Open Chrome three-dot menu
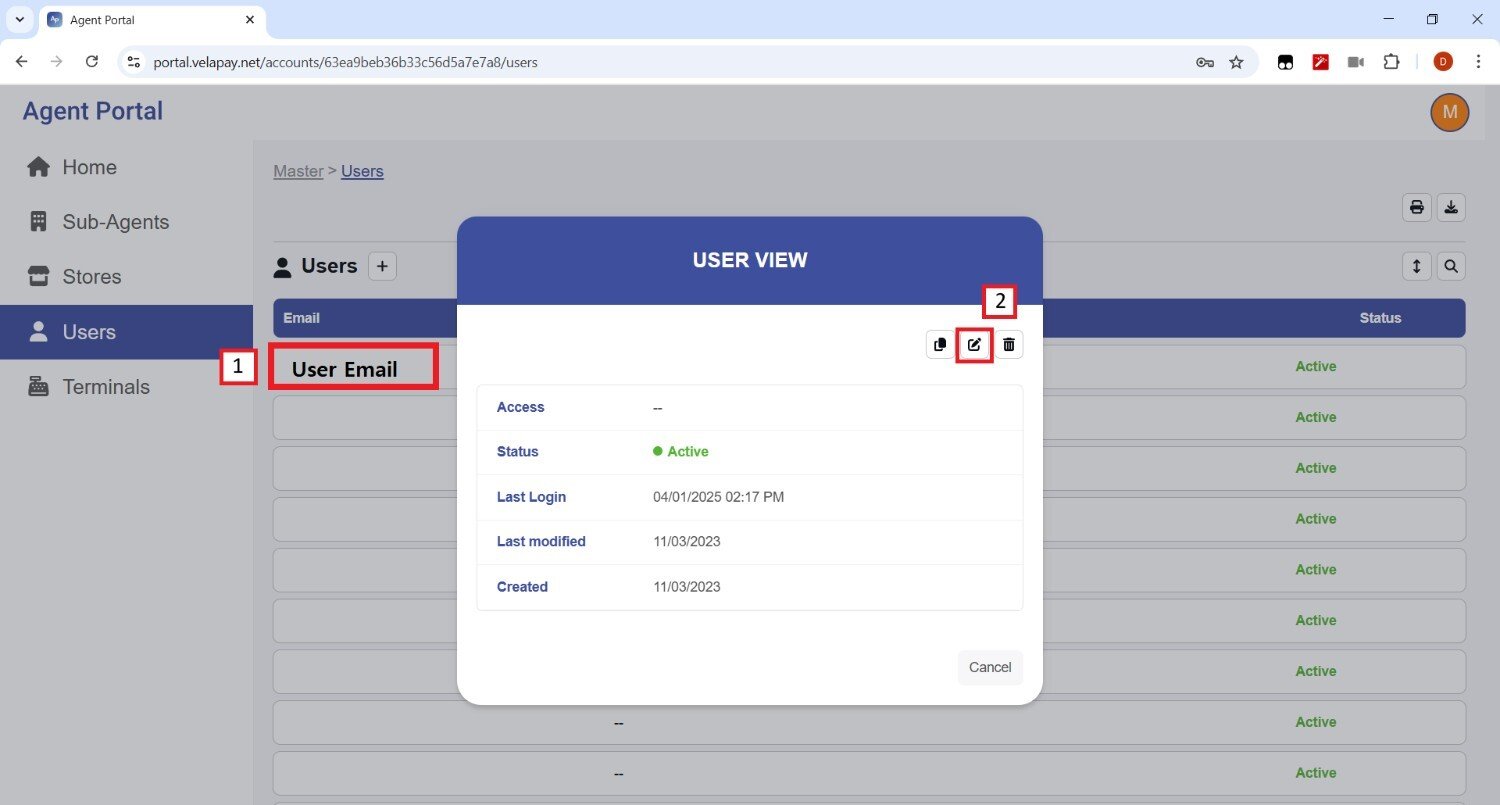The height and width of the screenshot is (805, 1500). click(1478, 62)
